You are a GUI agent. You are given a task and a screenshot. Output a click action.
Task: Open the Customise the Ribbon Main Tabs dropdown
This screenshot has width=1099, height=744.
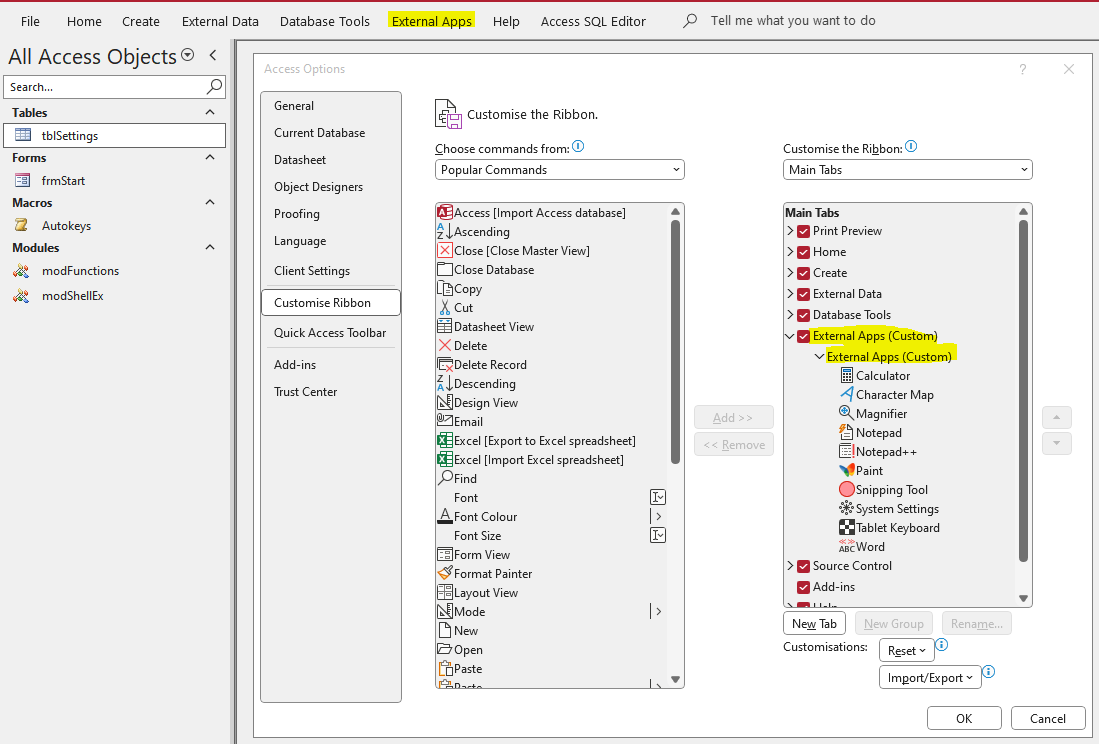tap(908, 170)
